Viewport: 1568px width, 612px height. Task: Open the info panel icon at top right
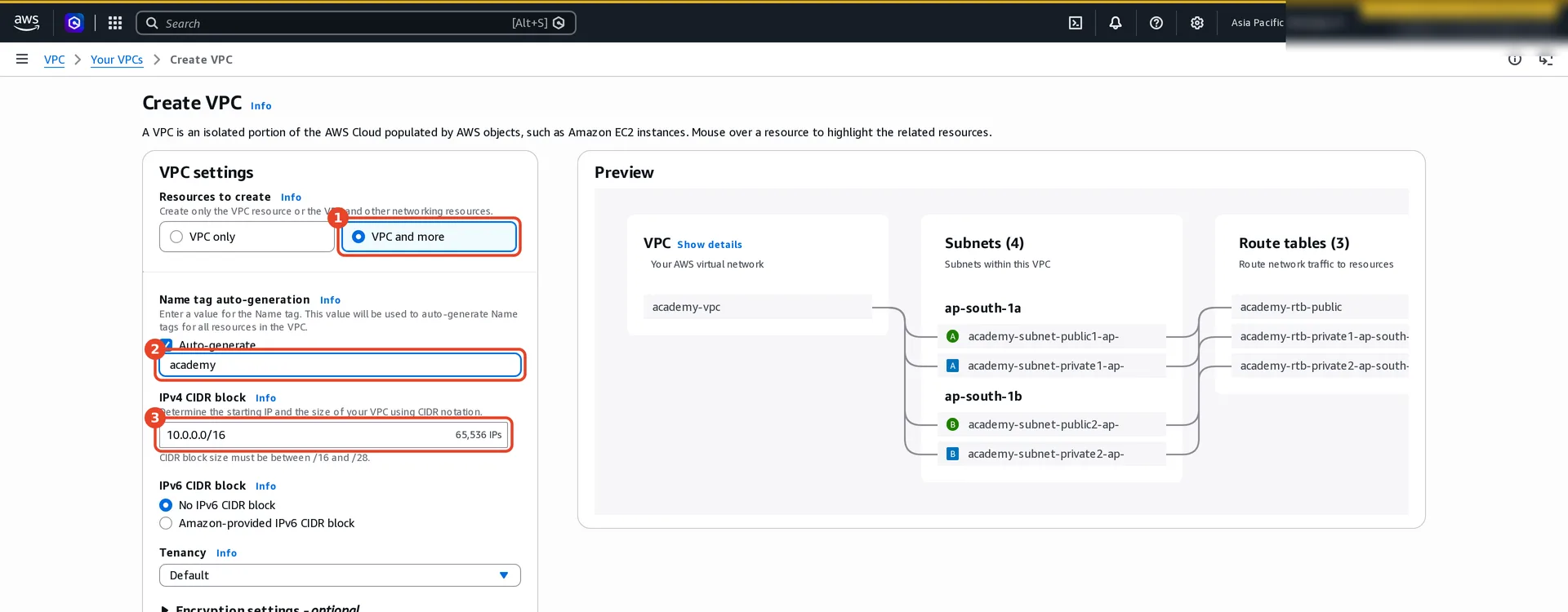[1515, 60]
